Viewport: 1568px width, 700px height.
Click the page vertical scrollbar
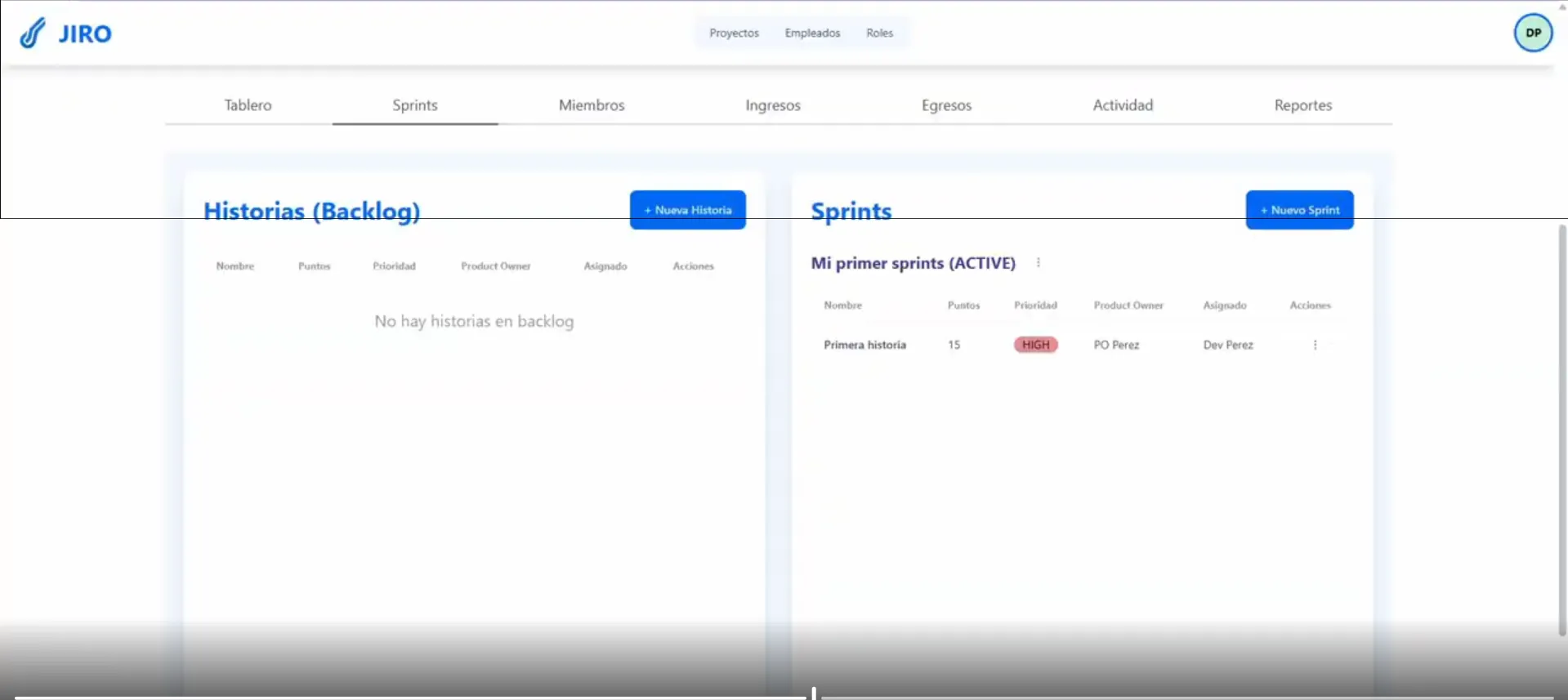tap(1562, 429)
